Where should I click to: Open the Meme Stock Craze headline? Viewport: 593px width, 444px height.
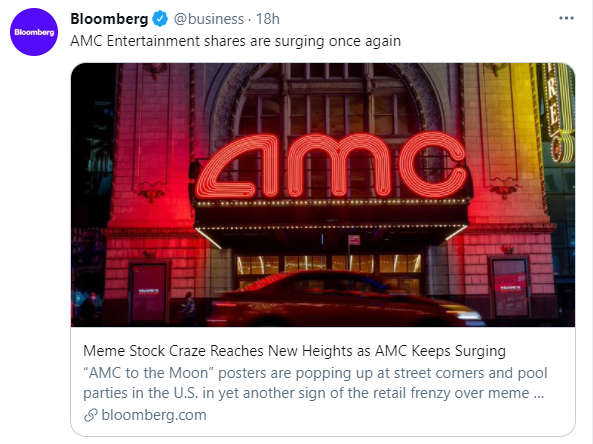click(x=294, y=351)
